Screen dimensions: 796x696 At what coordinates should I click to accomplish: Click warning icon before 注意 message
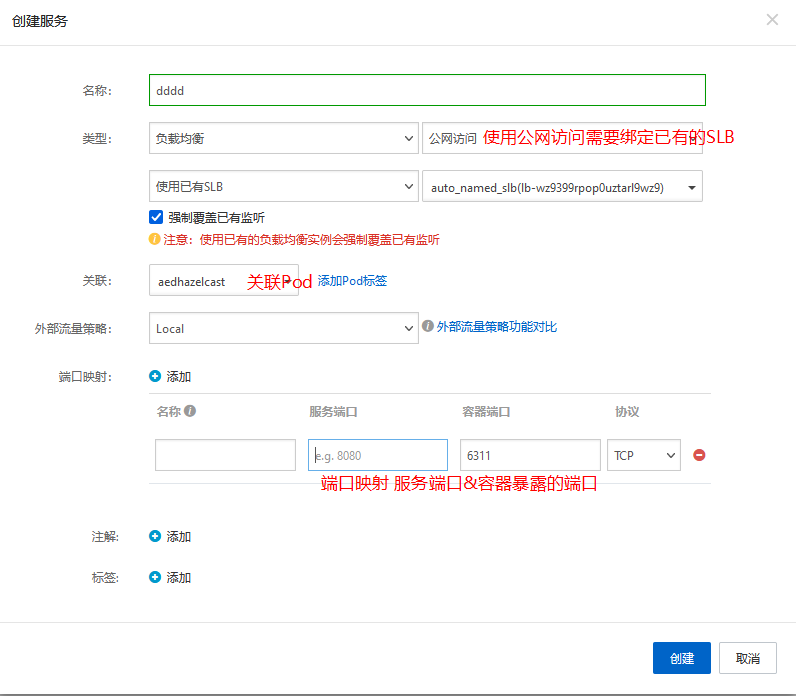click(154, 240)
